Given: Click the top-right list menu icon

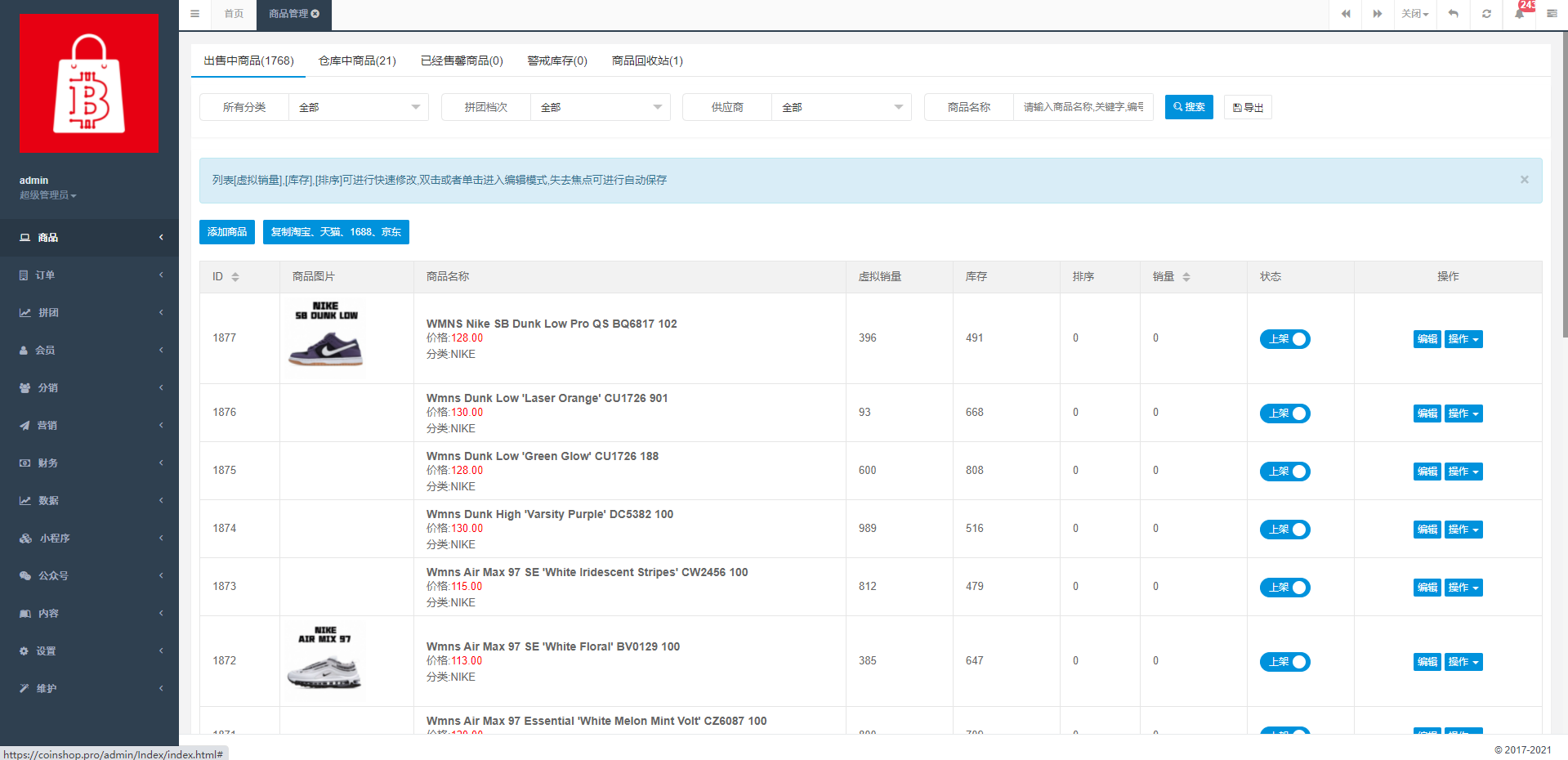Looking at the screenshot, I should (x=1552, y=14).
